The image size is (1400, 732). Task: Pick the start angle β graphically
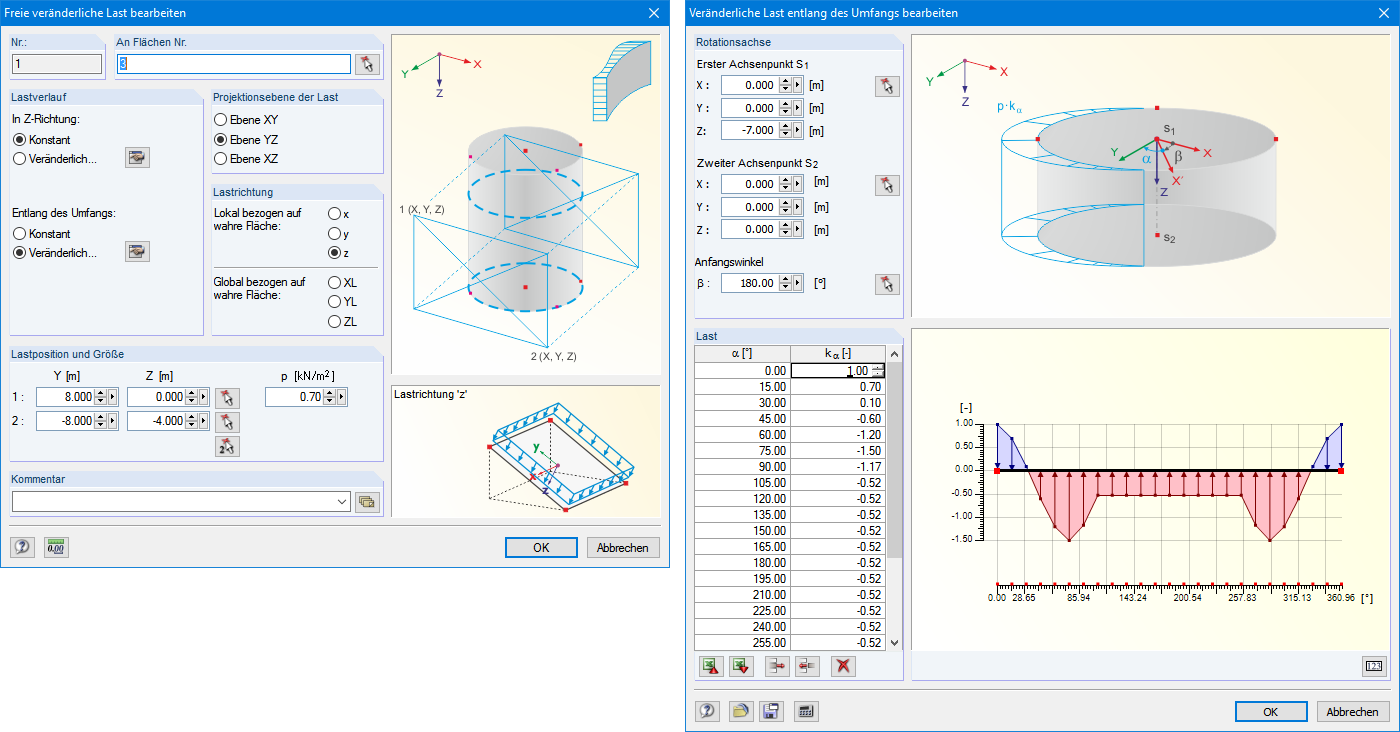coord(887,284)
